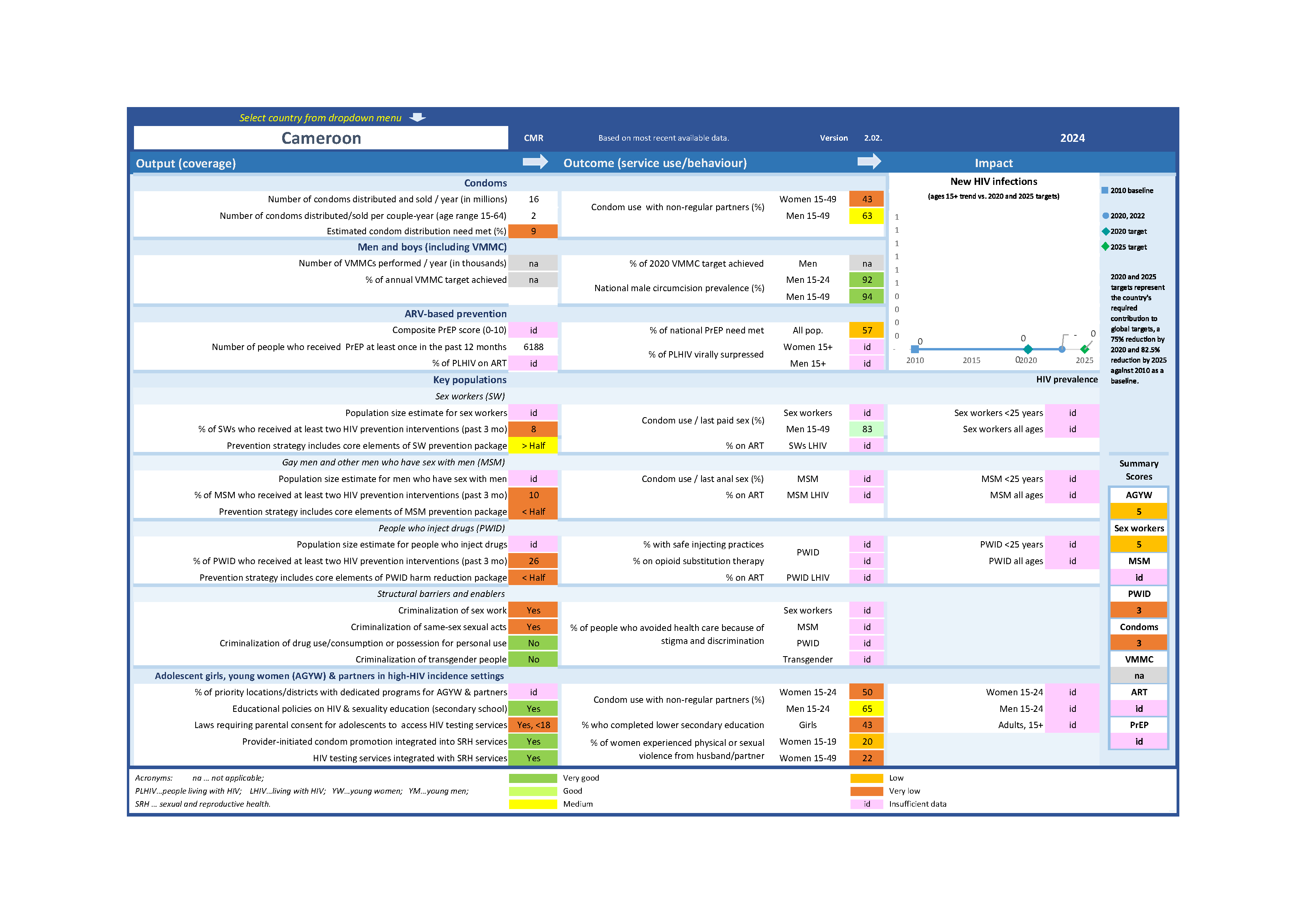
Task: Click the 2020, 2022 circle legend marker
Action: click(1105, 216)
